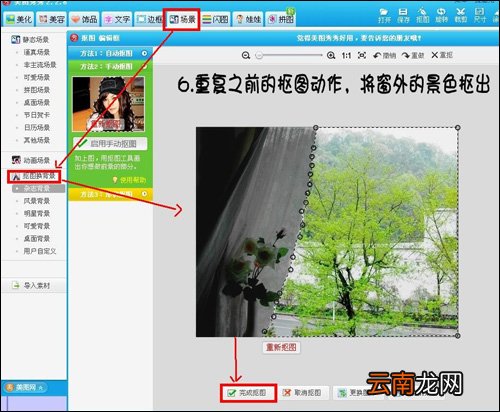Click the manual cutout sample thumbnail
500x412 pixels.
click(x=108, y=104)
